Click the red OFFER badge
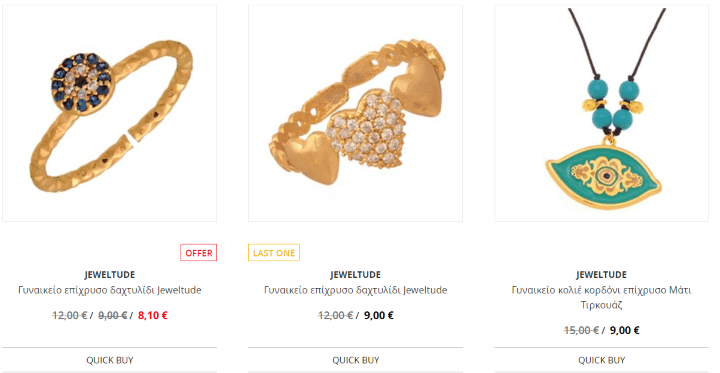 click(x=198, y=253)
